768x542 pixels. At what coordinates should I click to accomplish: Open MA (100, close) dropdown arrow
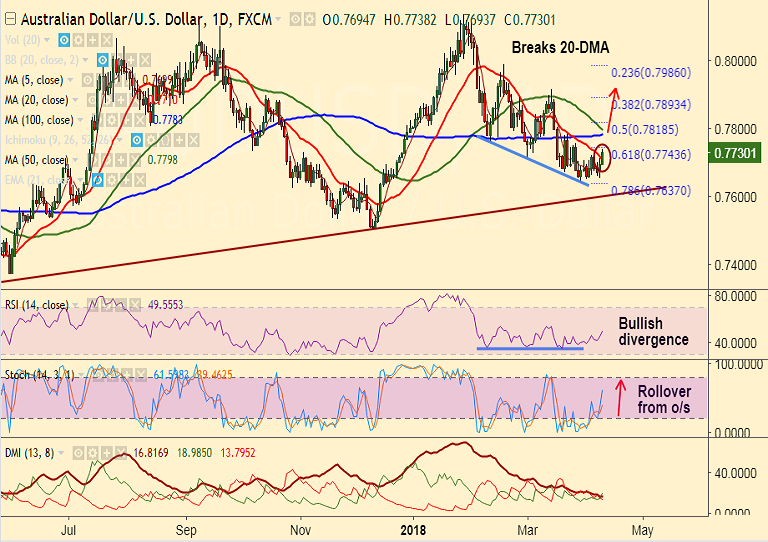80,120
